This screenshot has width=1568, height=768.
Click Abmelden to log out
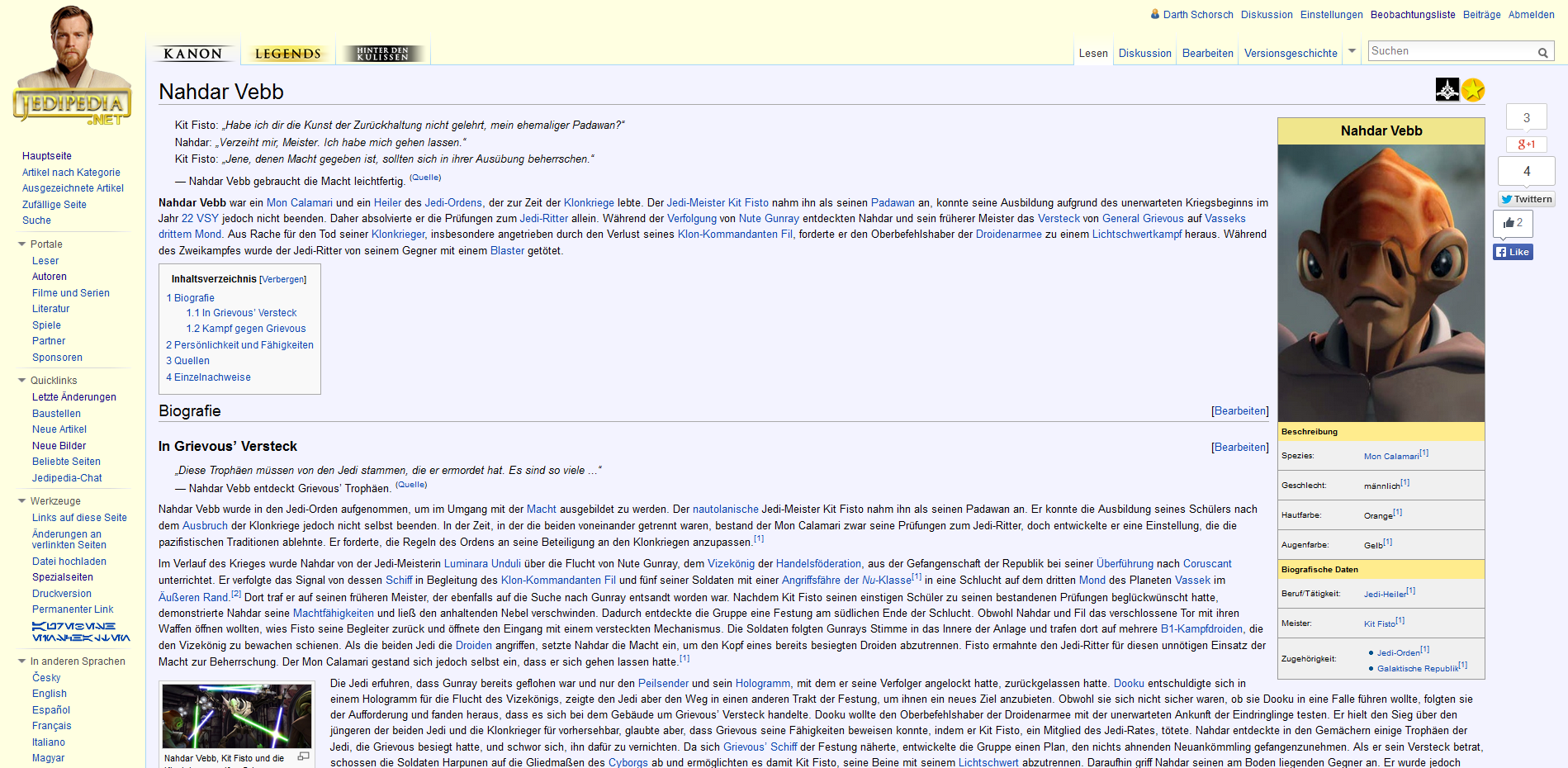coord(1532,15)
